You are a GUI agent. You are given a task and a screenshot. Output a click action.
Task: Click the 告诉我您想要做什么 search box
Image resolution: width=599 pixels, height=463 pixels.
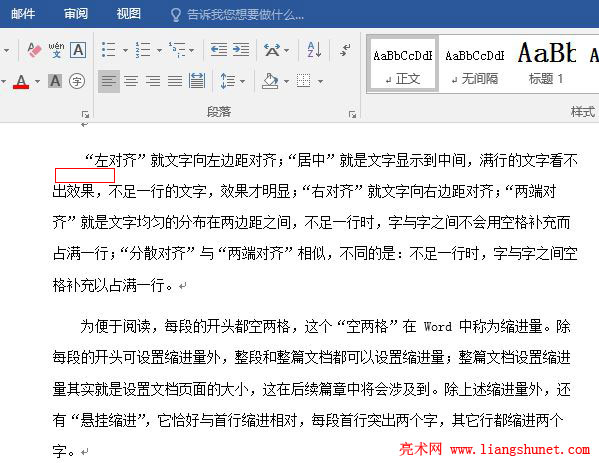pos(237,15)
